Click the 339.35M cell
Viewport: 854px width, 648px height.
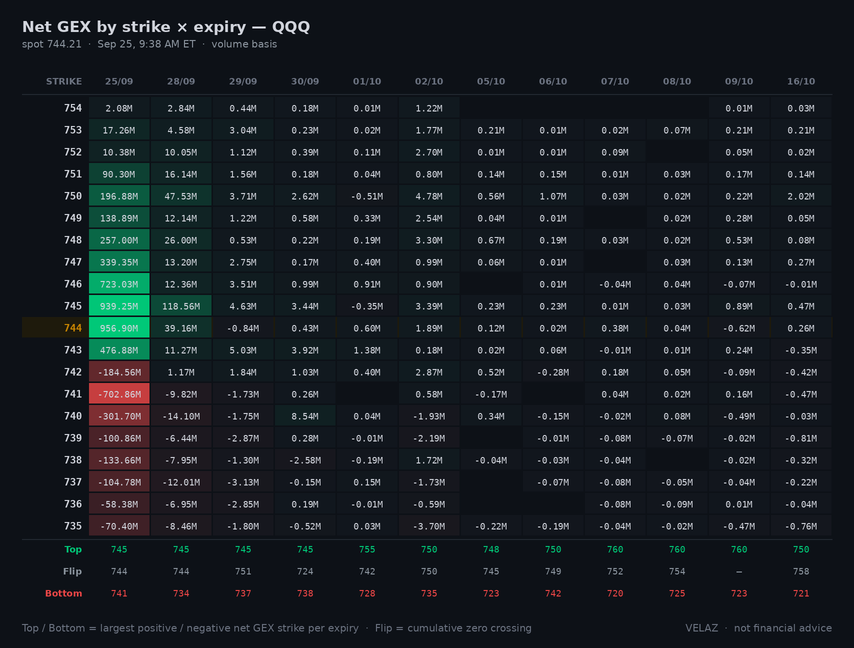[x=119, y=262]
